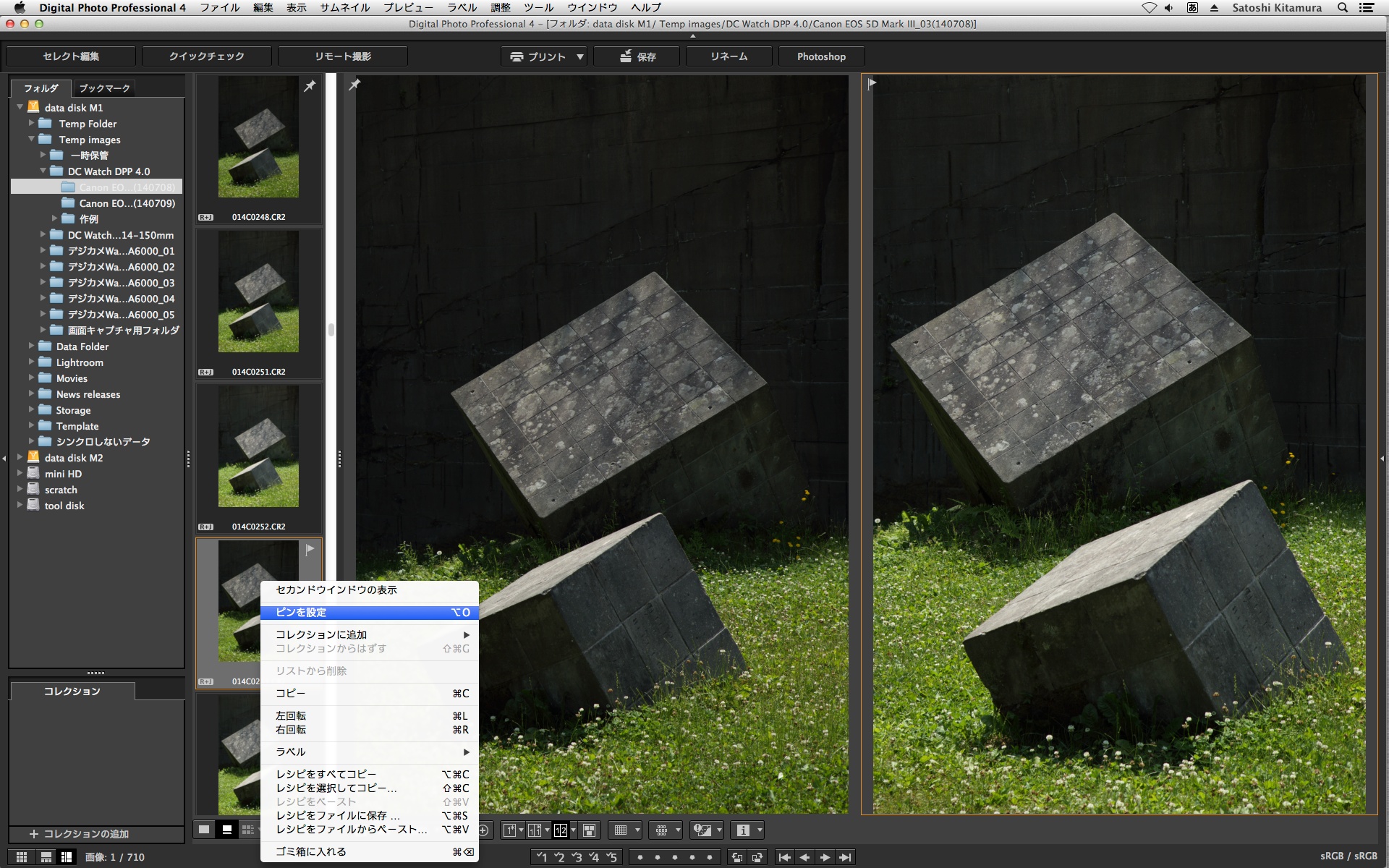This screenshot has height=868, width=1389.
Task: Switch to the ブックマーク tab
Action: tap(104, 88)
